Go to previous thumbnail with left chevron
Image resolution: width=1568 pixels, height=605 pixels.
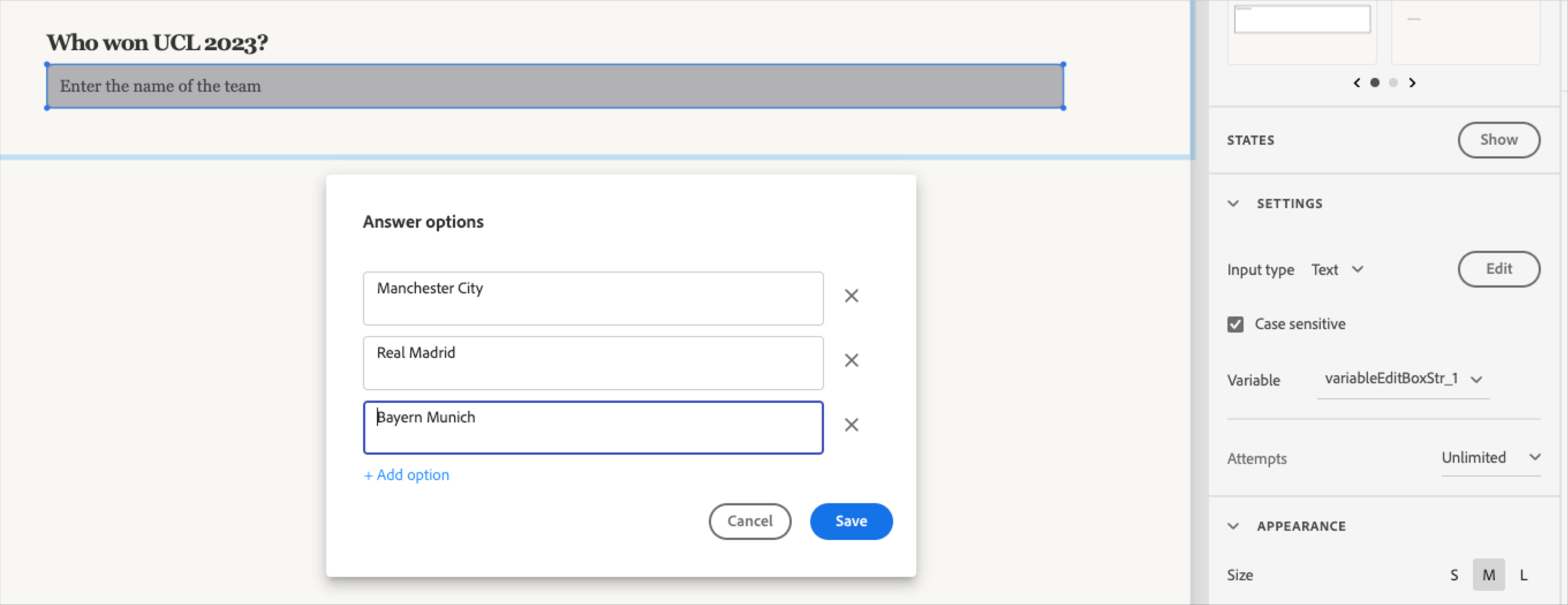tap(1356, 83)
